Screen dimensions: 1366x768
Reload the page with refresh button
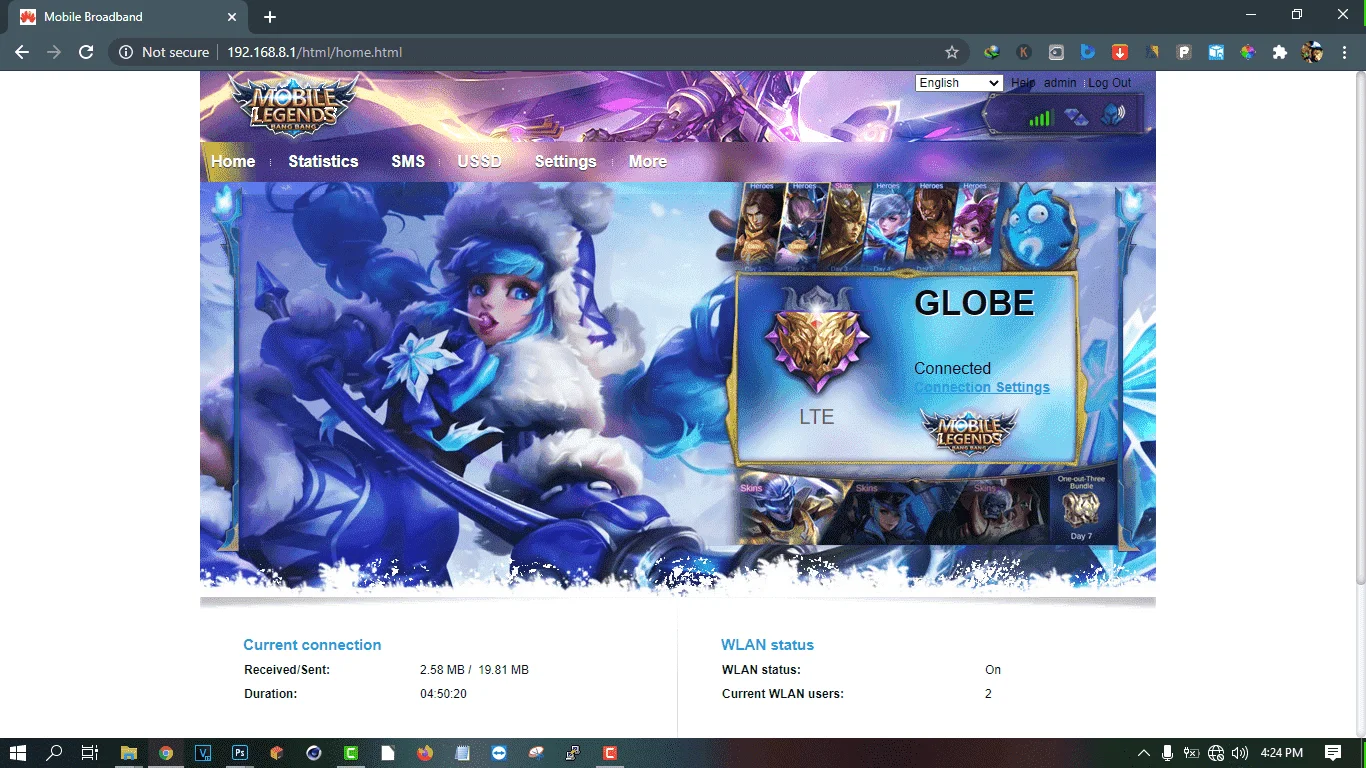click(86, 52)
